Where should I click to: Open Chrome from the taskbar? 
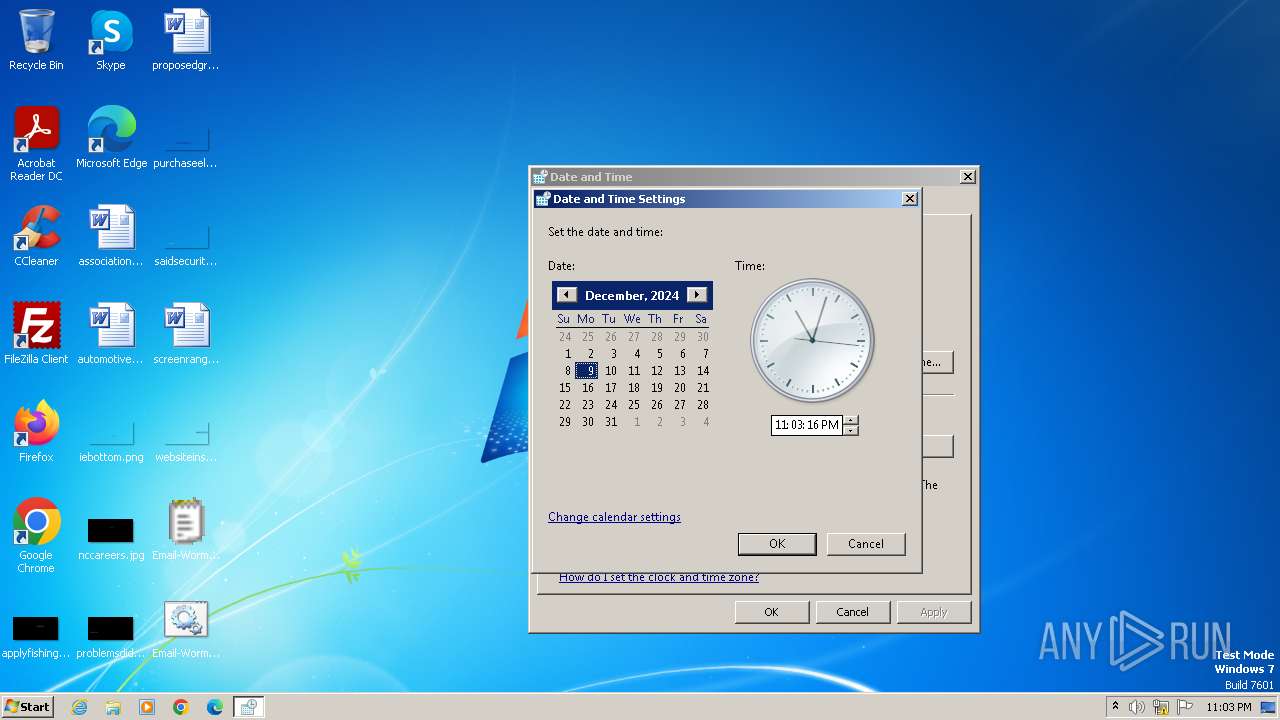[x=181, y=707]
